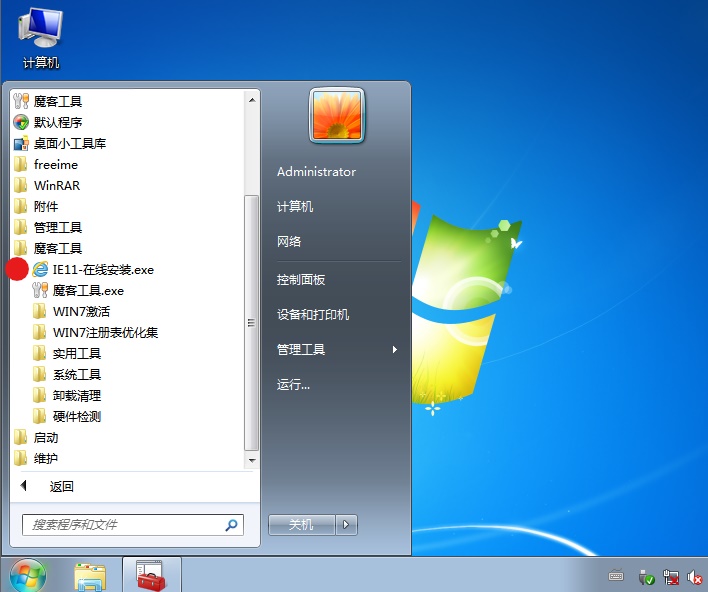The image size is (708, 592).
Task: Click the programs list scroll up arrow
Action: 252,100
